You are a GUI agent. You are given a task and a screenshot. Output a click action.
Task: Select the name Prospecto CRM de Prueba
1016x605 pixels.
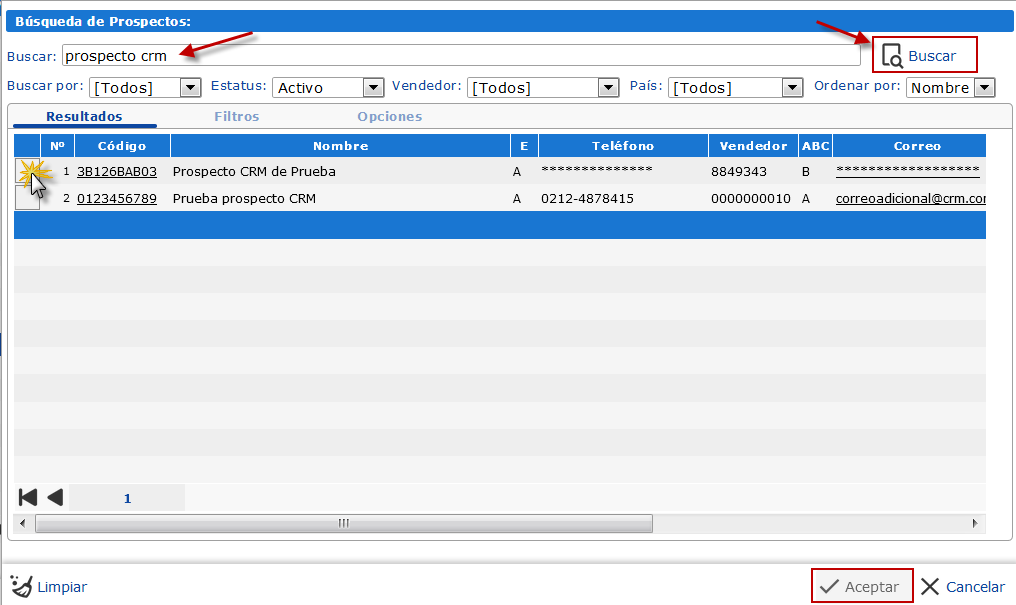point(254,172)
